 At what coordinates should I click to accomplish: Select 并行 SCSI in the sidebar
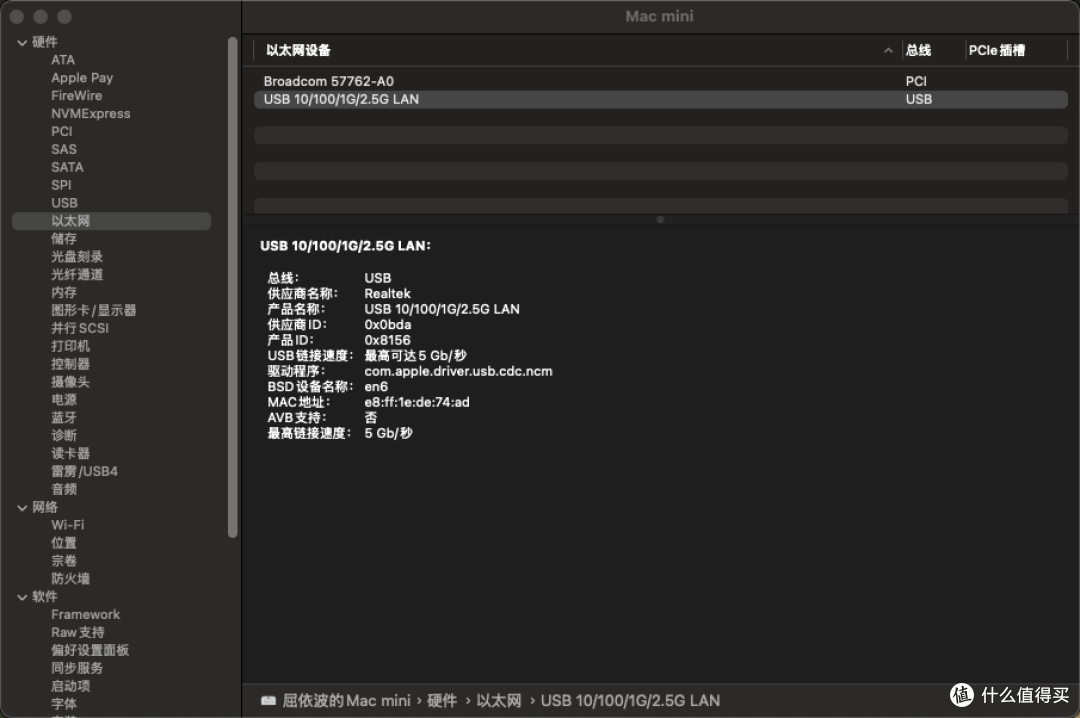click(x=80, y=329)
